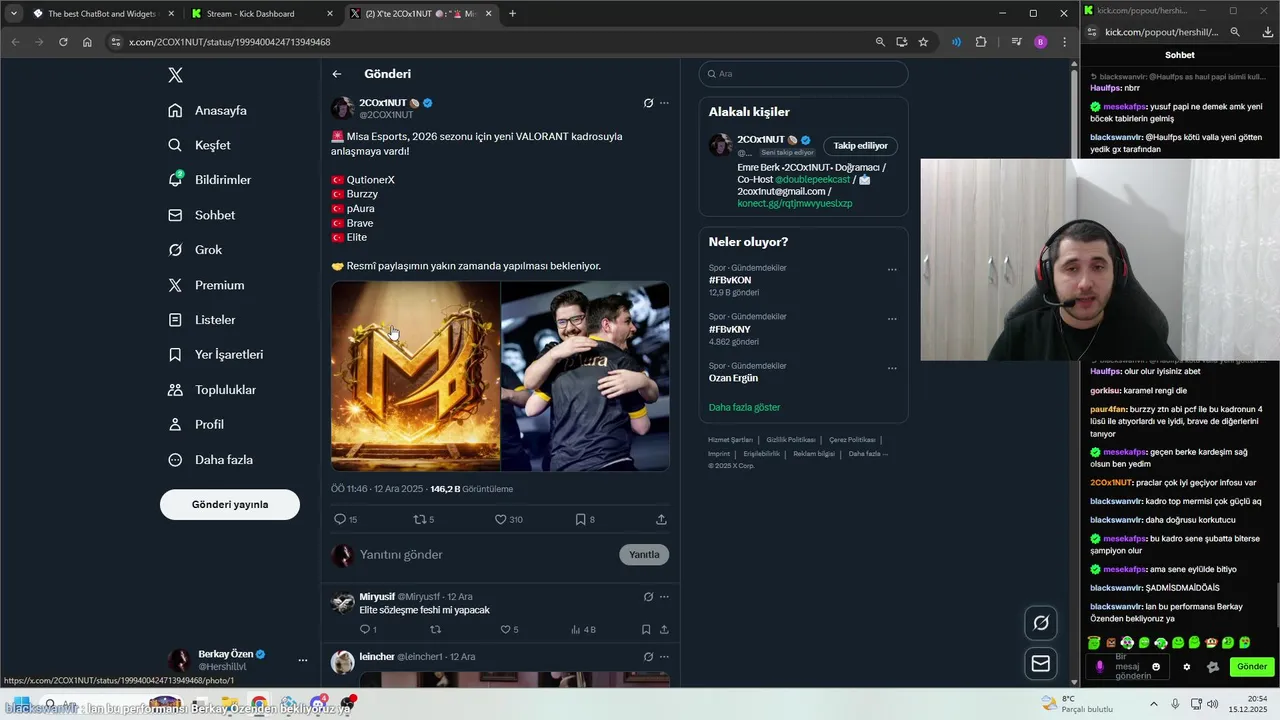Image resolution: width=1280 pixels, height=720 pixels.
Task: Open Berkay Özen account menu dots
Action: [x=303, y=660]
